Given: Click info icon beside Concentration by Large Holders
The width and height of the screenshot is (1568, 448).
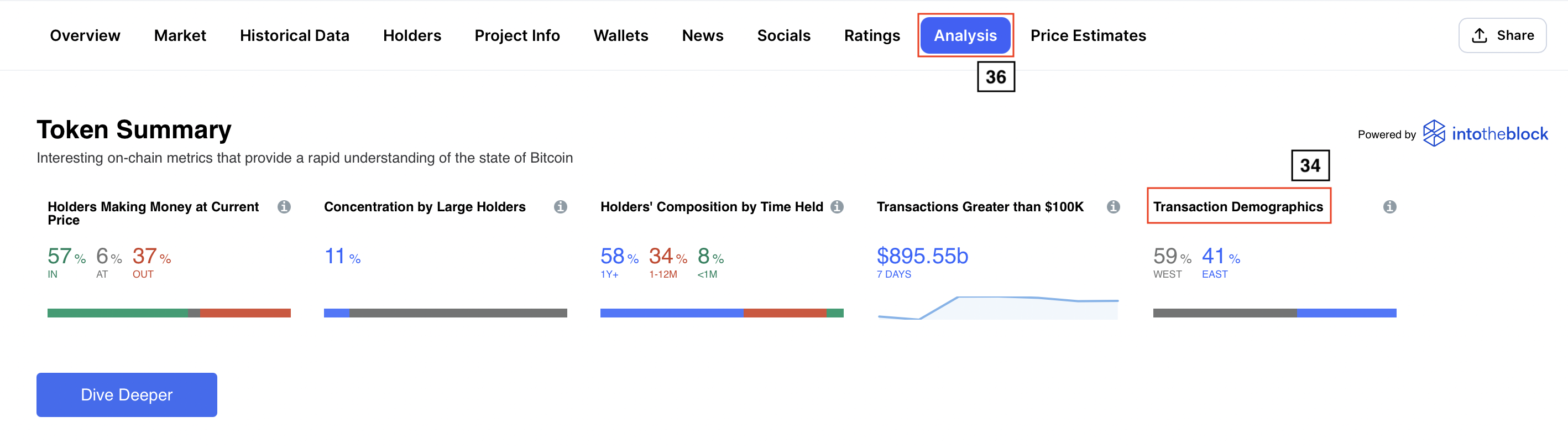Looking at the screenshot, I should coord(560,207).
